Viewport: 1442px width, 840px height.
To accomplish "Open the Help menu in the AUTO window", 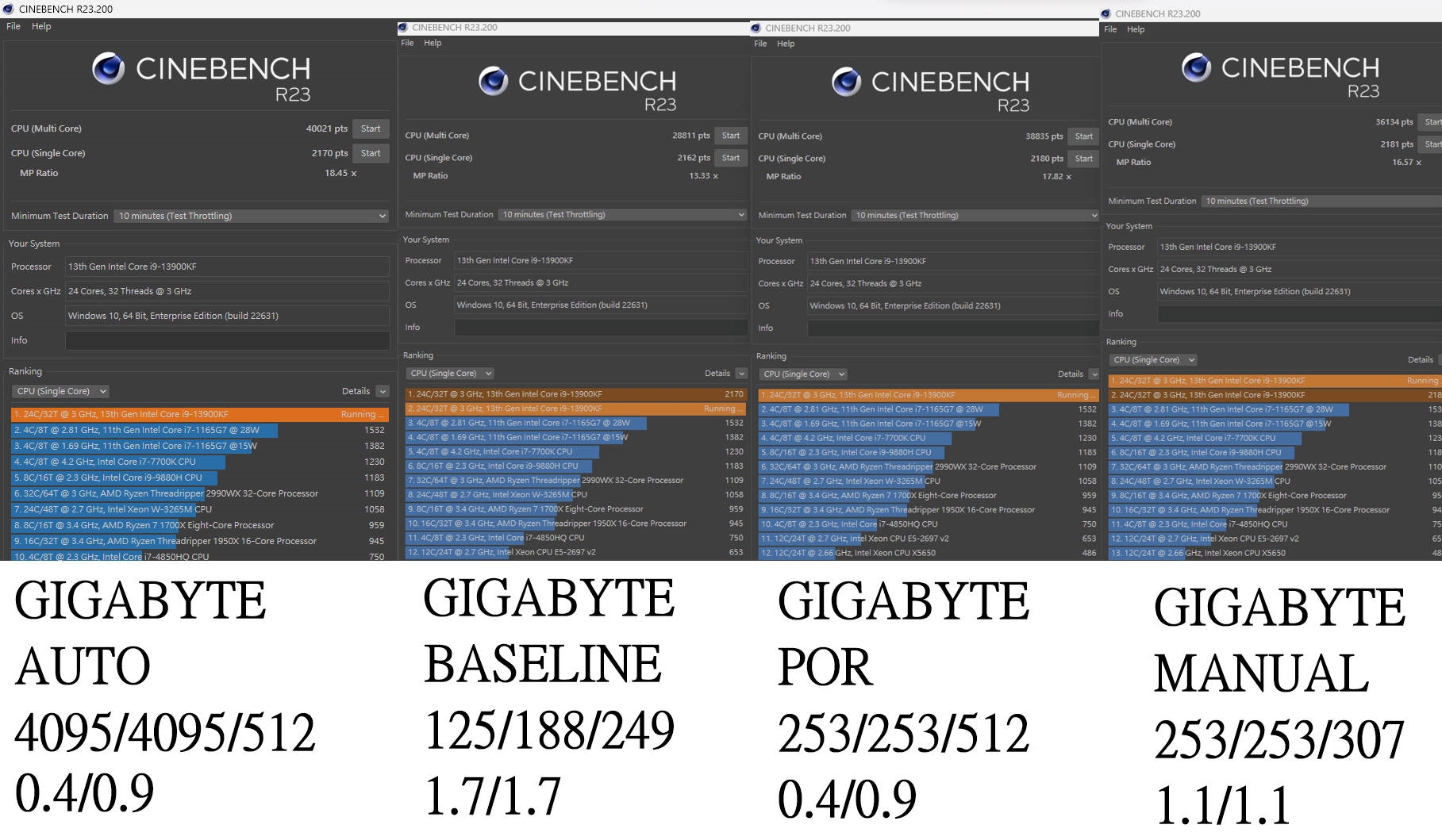I will (41, 26).
